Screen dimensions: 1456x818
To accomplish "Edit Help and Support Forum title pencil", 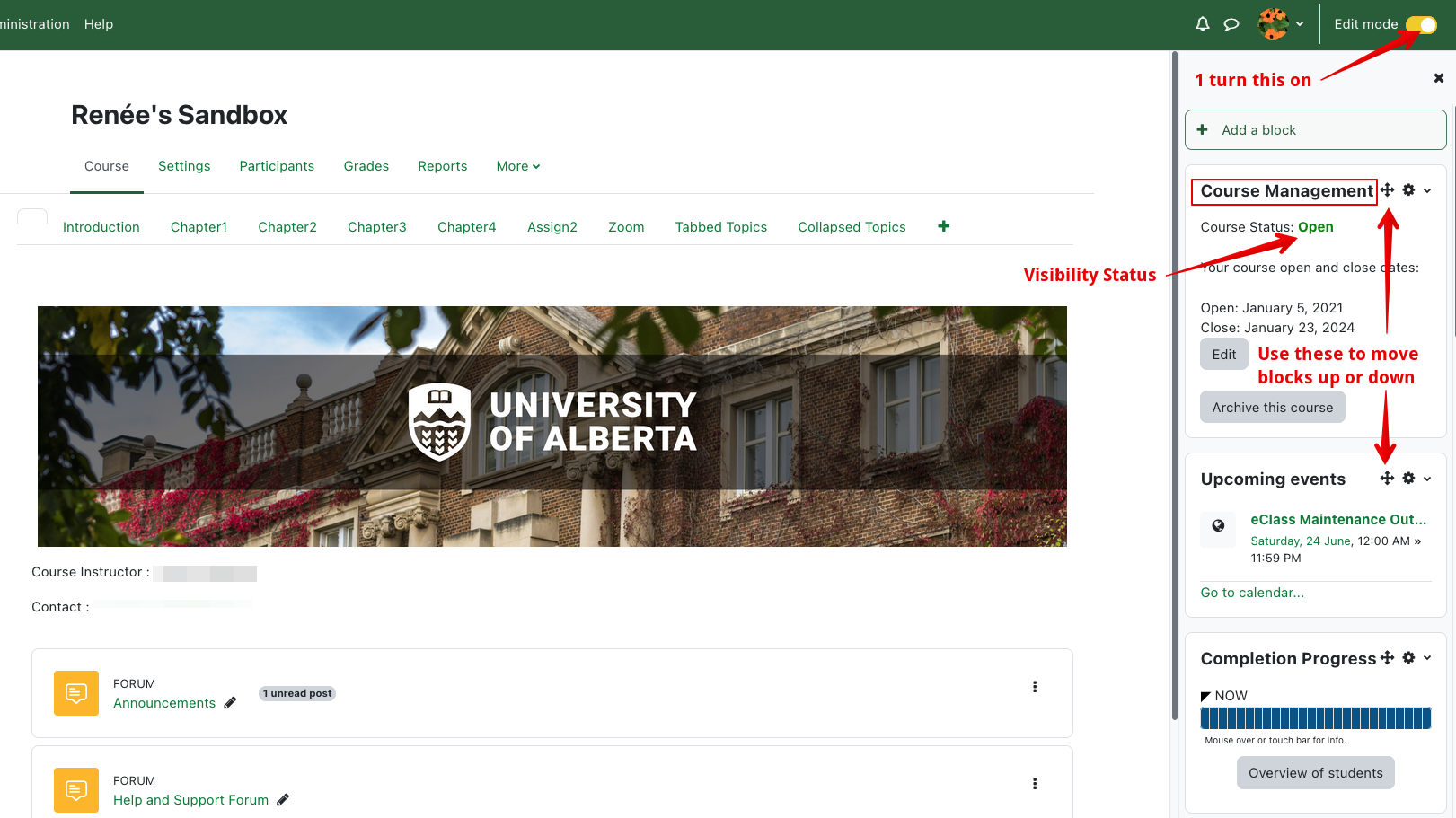I will 283,800.
